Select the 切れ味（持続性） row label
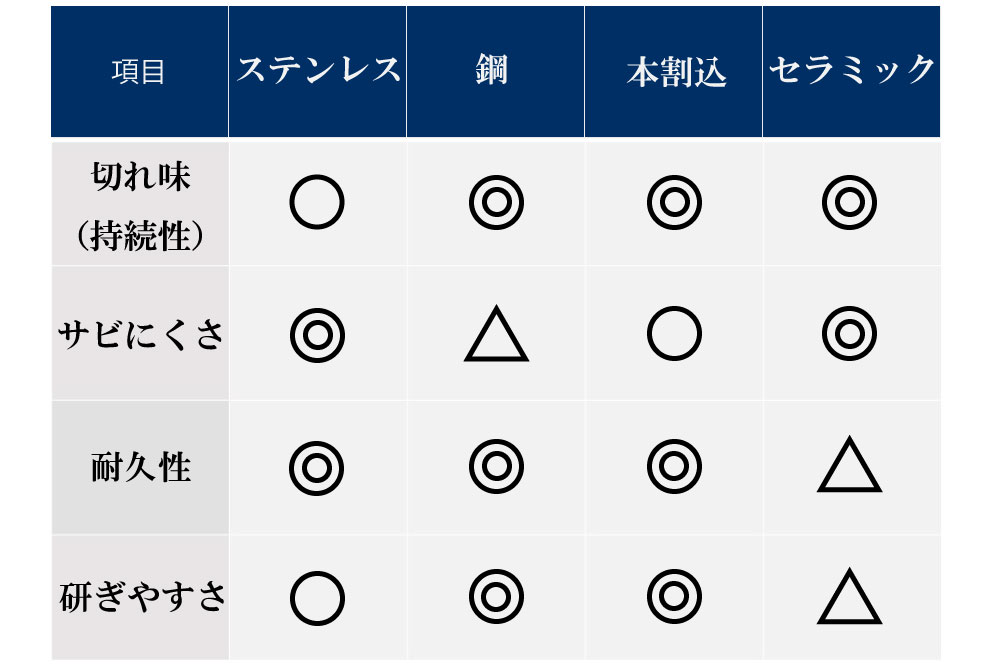 140,206
